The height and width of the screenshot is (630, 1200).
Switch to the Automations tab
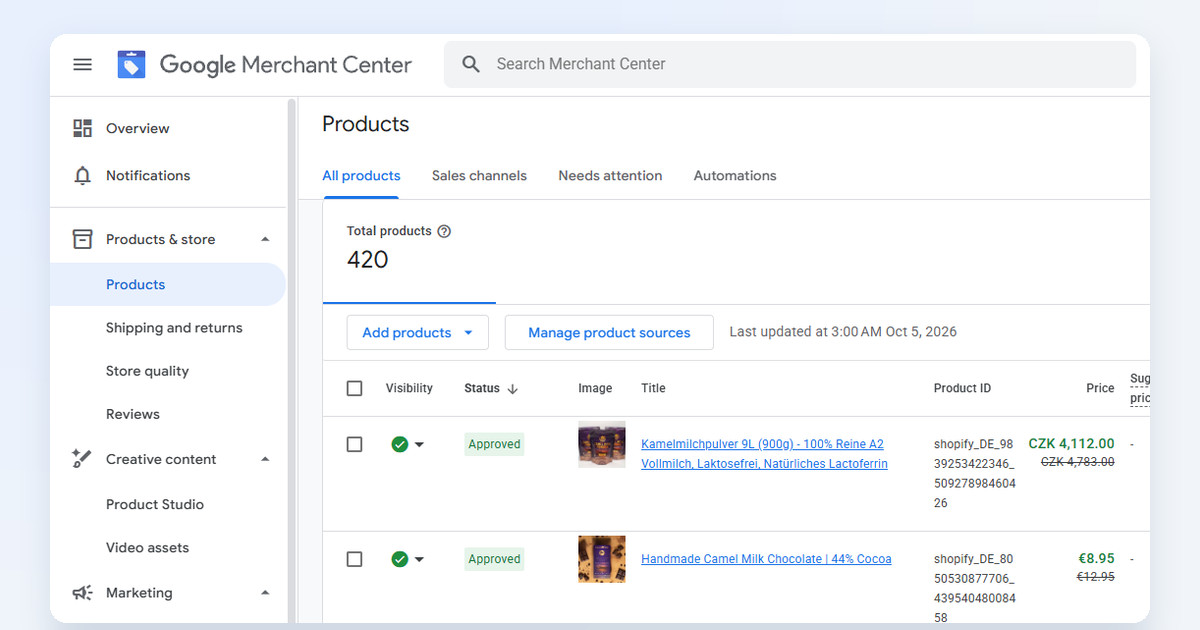click(735, 175)
